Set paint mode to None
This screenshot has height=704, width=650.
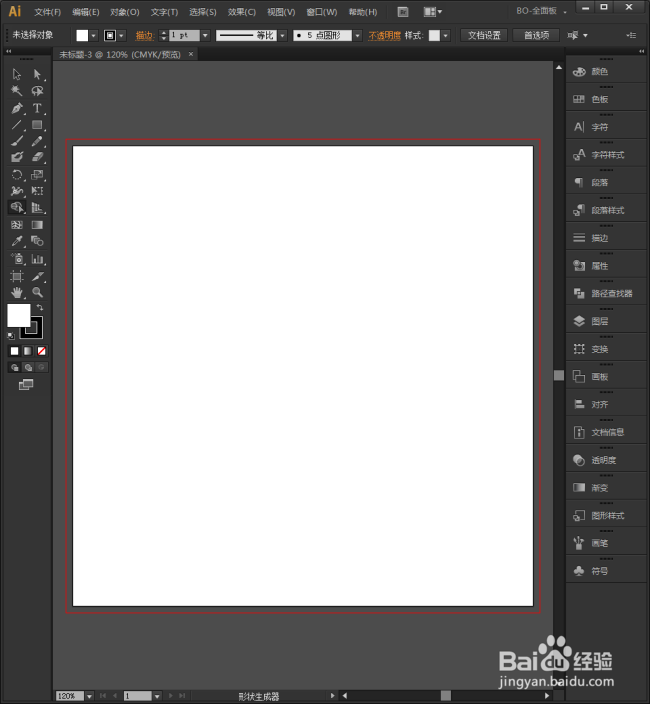click(x=41, y=351)
